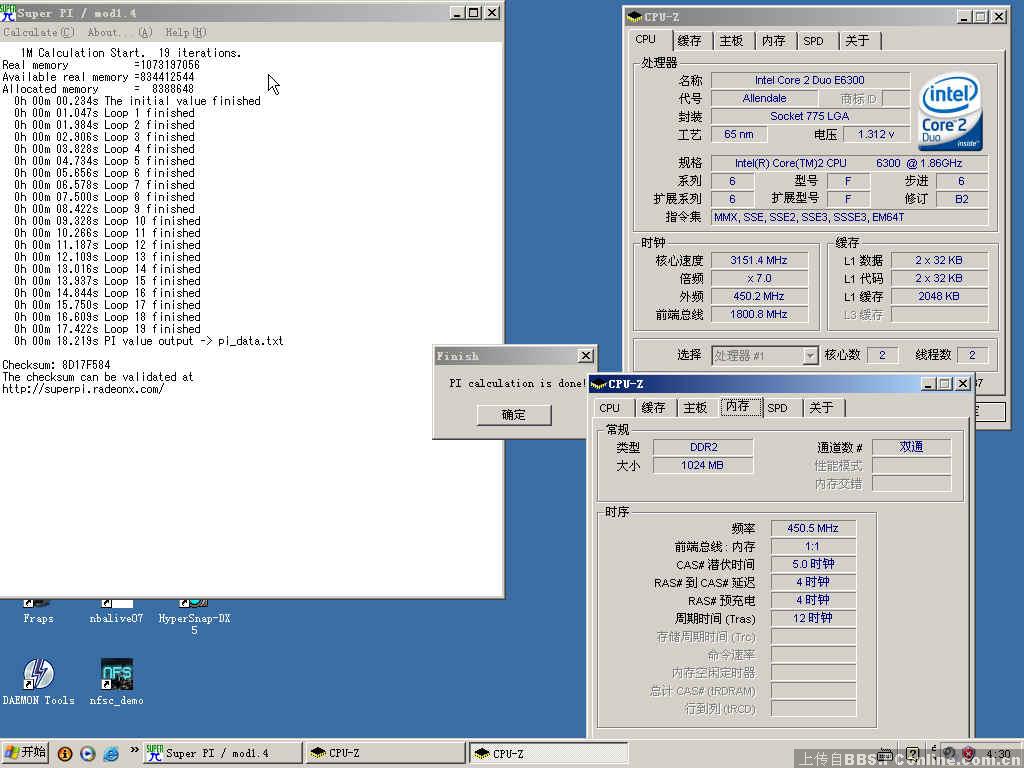1024x768 pixels.
Task: Click the rated FSB value '1800.8 MHz'
Action: point(759,314)
